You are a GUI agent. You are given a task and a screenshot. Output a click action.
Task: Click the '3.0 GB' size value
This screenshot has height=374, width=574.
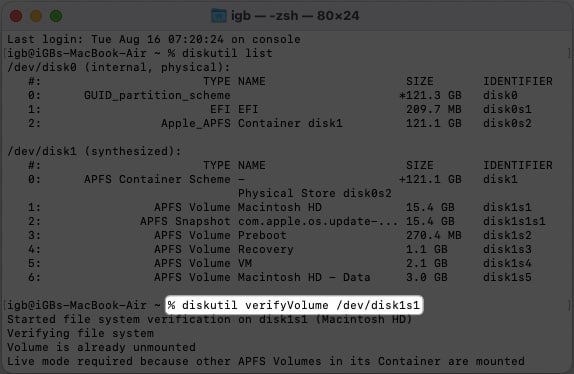(426, 277)
